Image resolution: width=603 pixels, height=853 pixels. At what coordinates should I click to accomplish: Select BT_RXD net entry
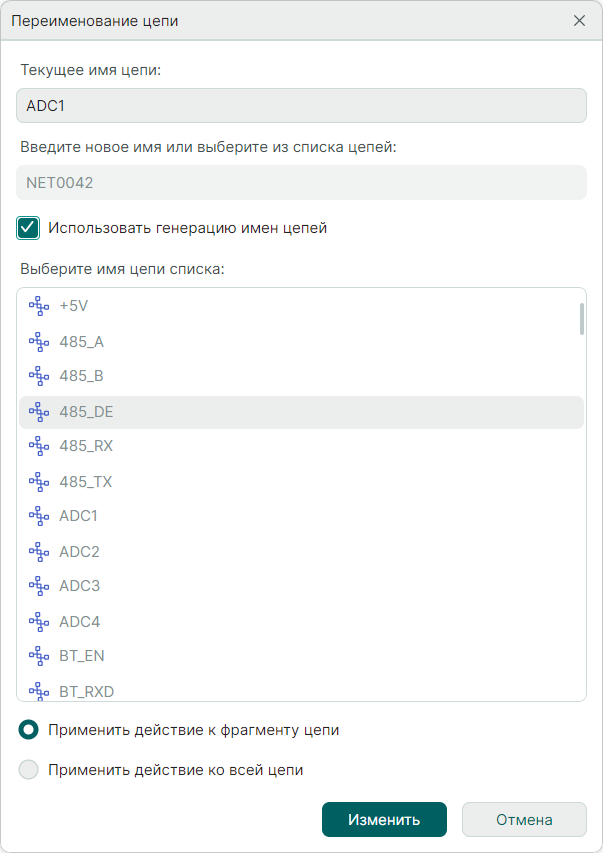click(x=86, y=690)
